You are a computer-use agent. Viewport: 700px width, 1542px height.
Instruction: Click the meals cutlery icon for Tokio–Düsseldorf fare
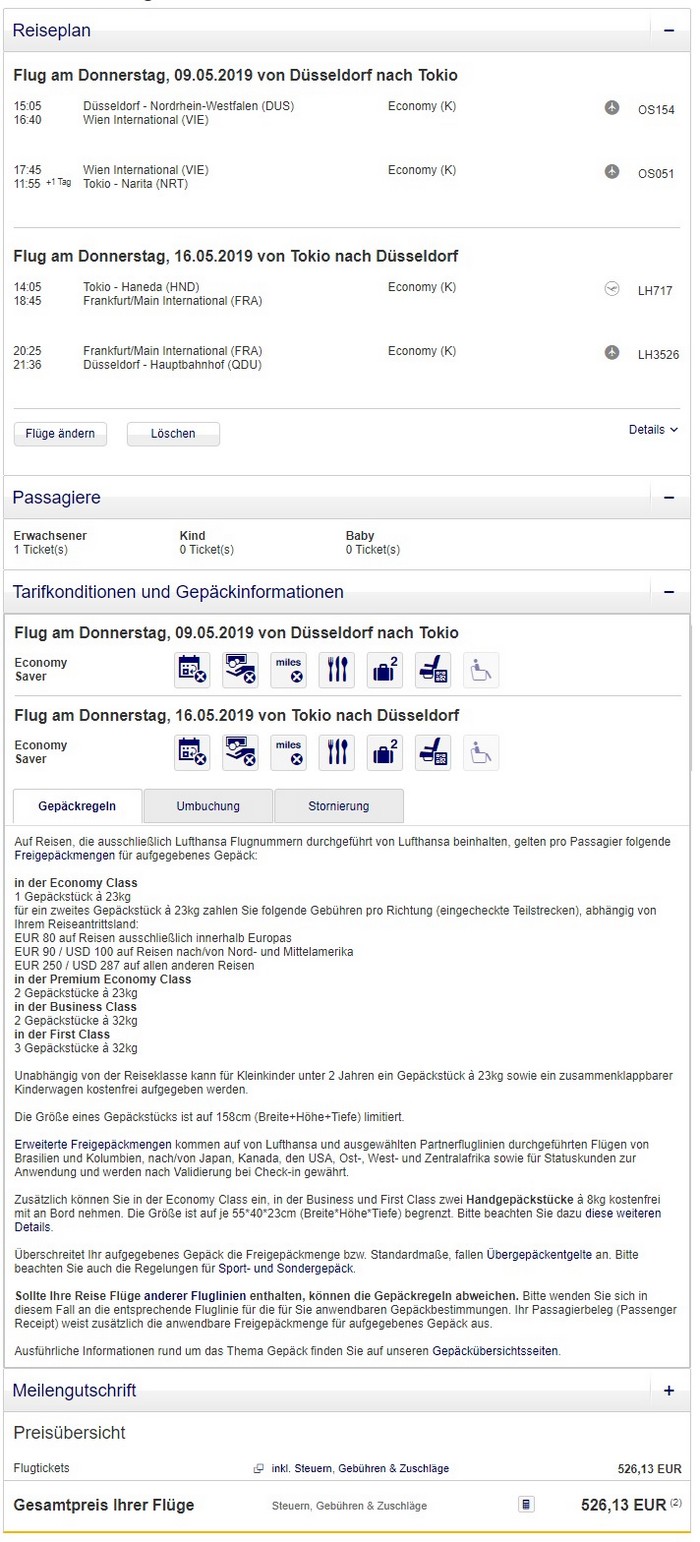tap(337, 752)
